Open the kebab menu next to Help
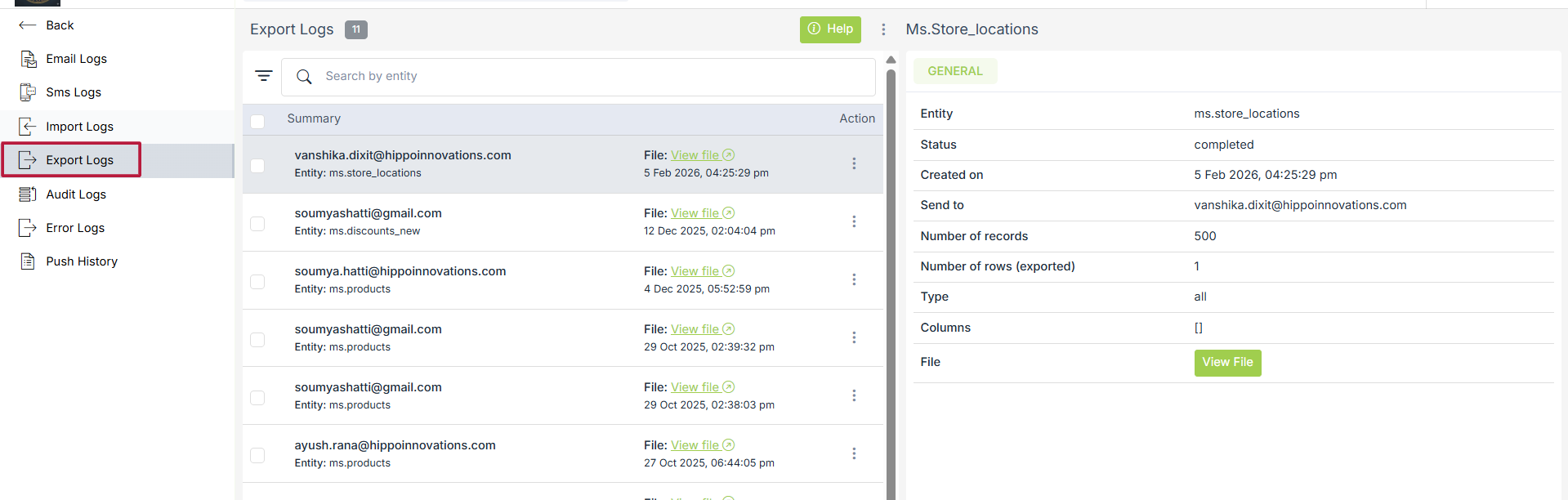 point(883,29)
